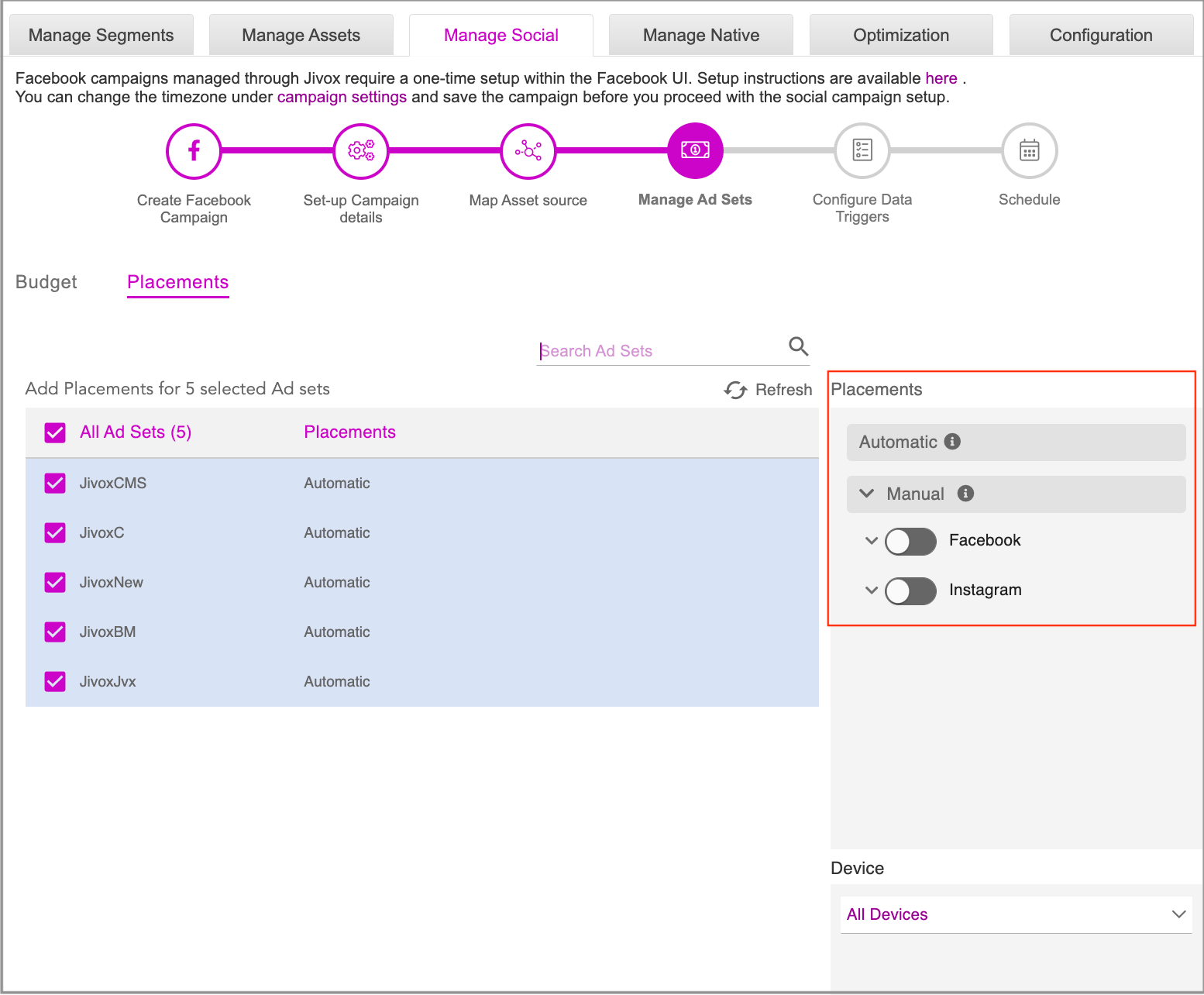Click the Configure Data Triggers step label
Screen dimensions: 1204x995
coord(862,208)
